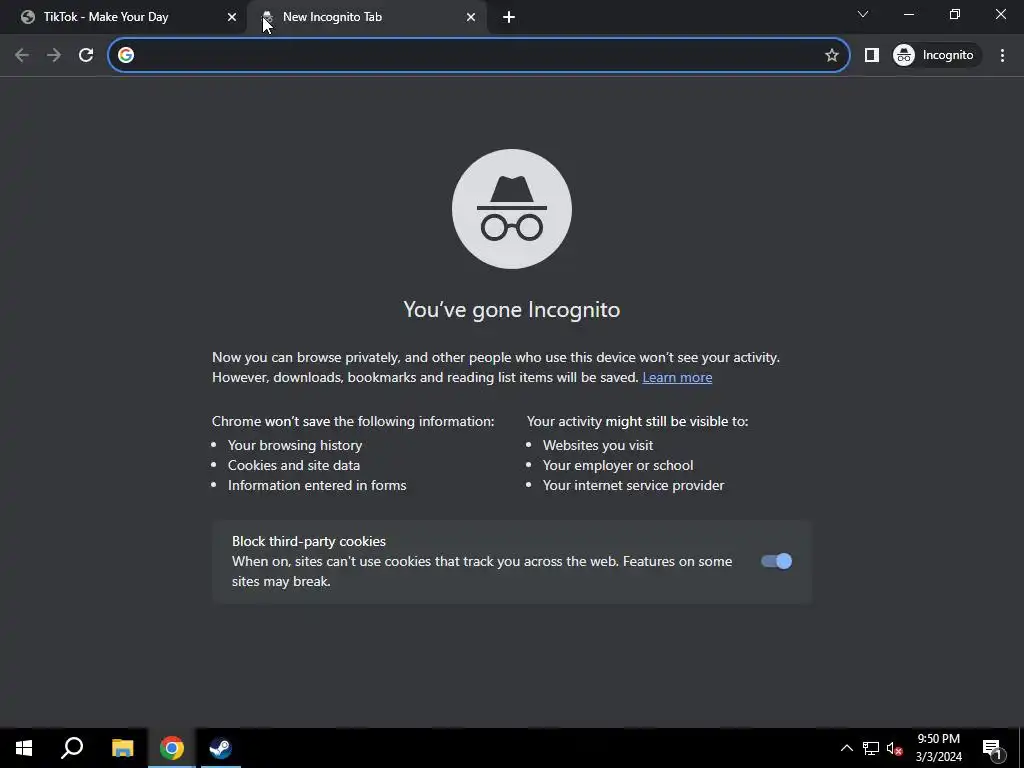Open network status in the system tray
Viewport: 1024px width, 768px height.
pos(871,748)
